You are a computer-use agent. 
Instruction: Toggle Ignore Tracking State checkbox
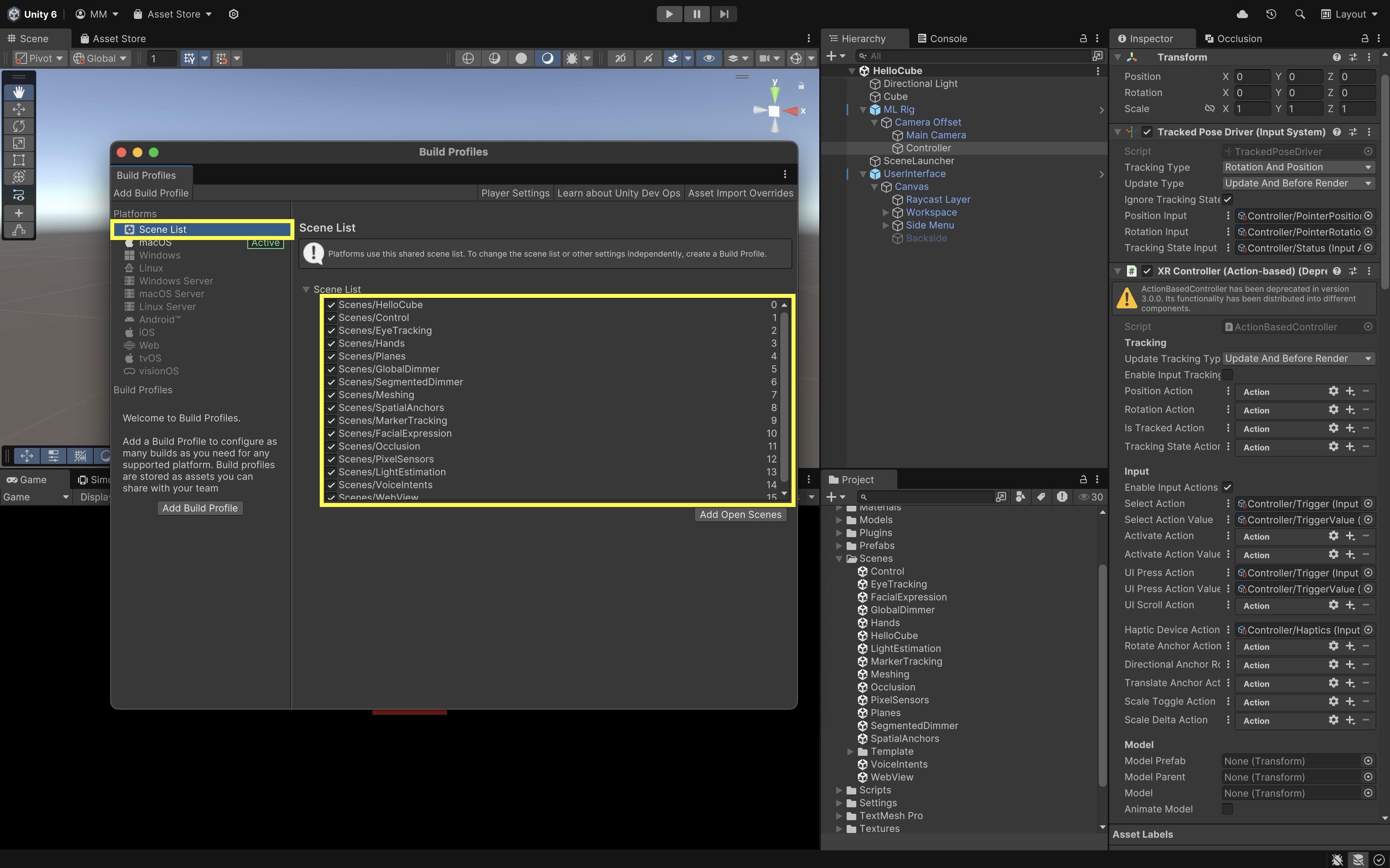pos(1228,200)
